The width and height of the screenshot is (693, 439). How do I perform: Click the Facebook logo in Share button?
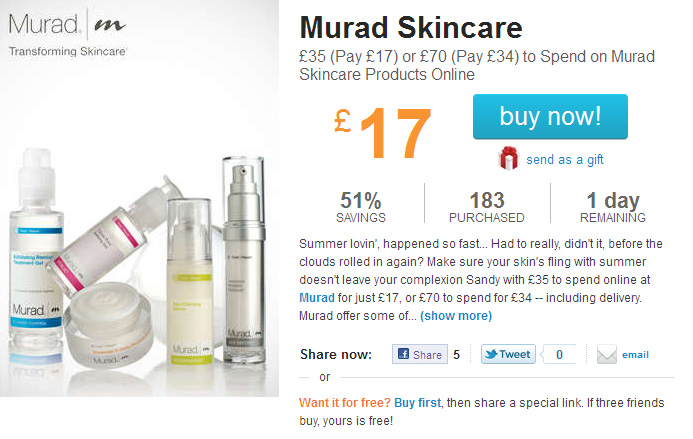[x=403, y=354]
